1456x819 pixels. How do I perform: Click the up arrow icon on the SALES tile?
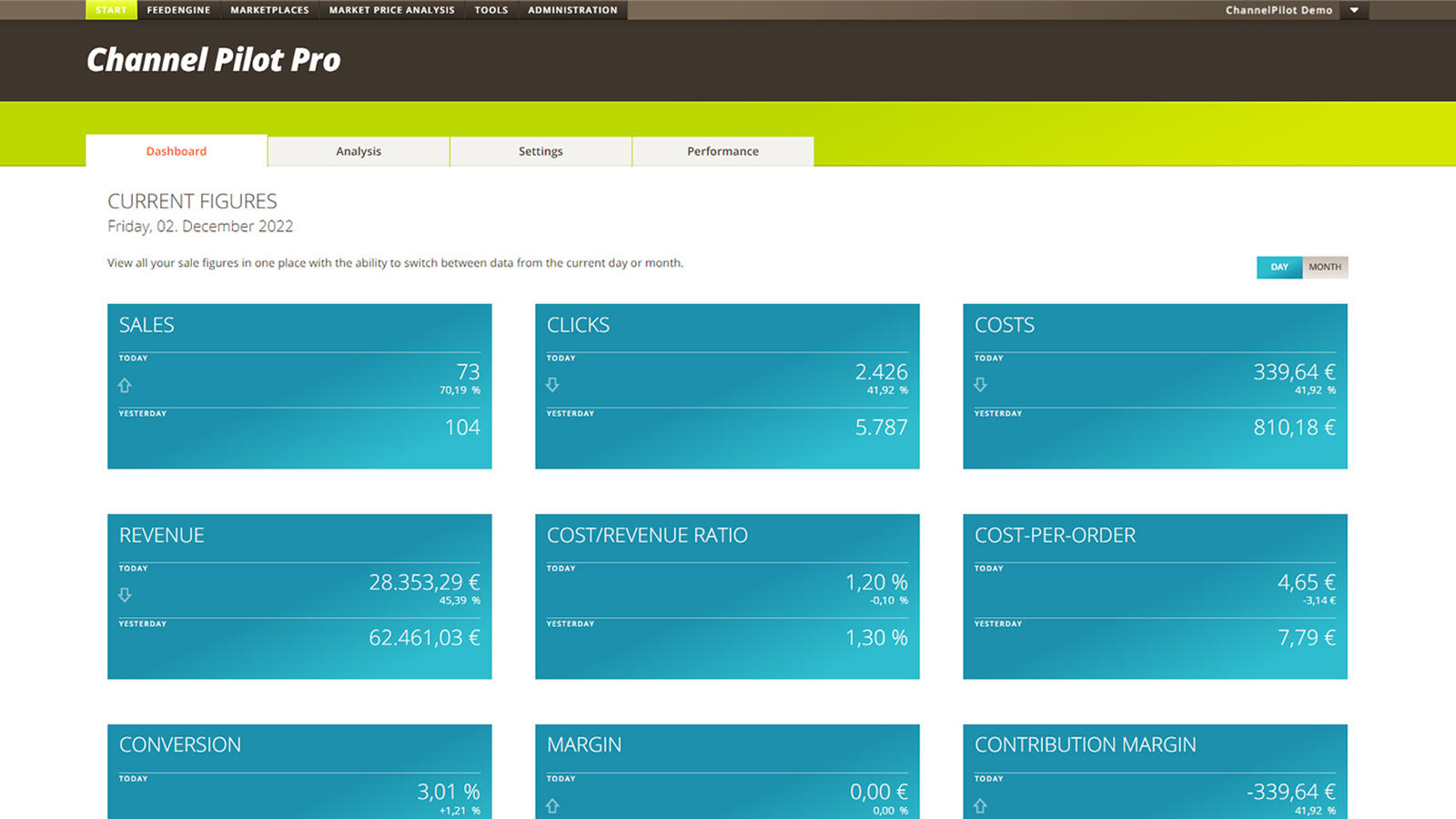(125, 385)
